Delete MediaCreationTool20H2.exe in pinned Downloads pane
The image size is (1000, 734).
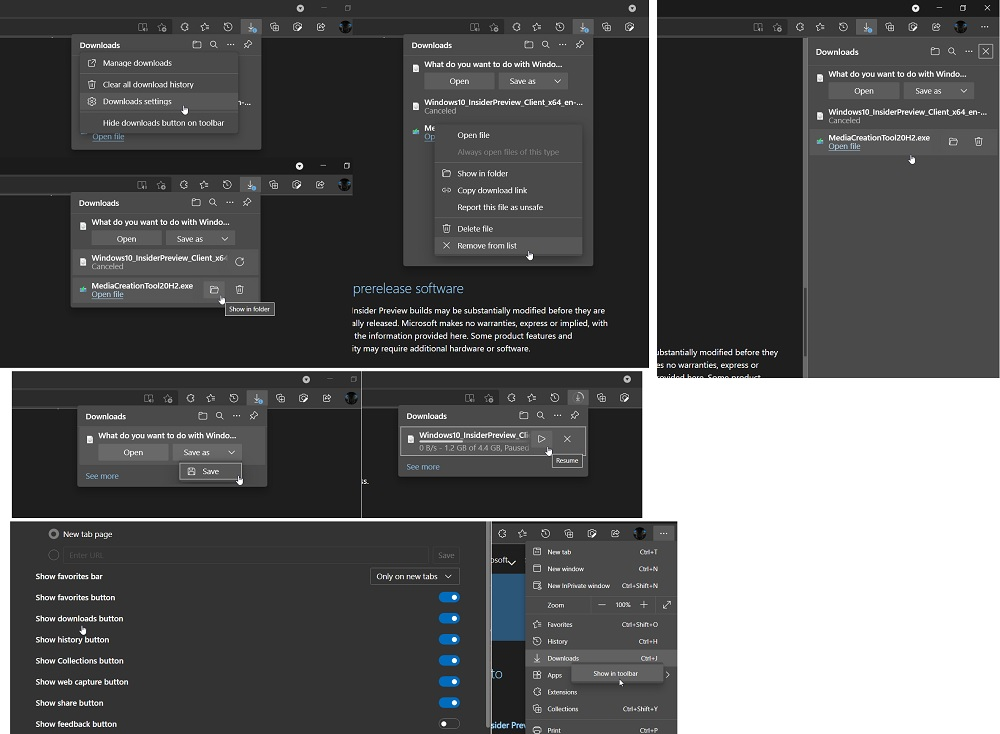click(978, 142)
